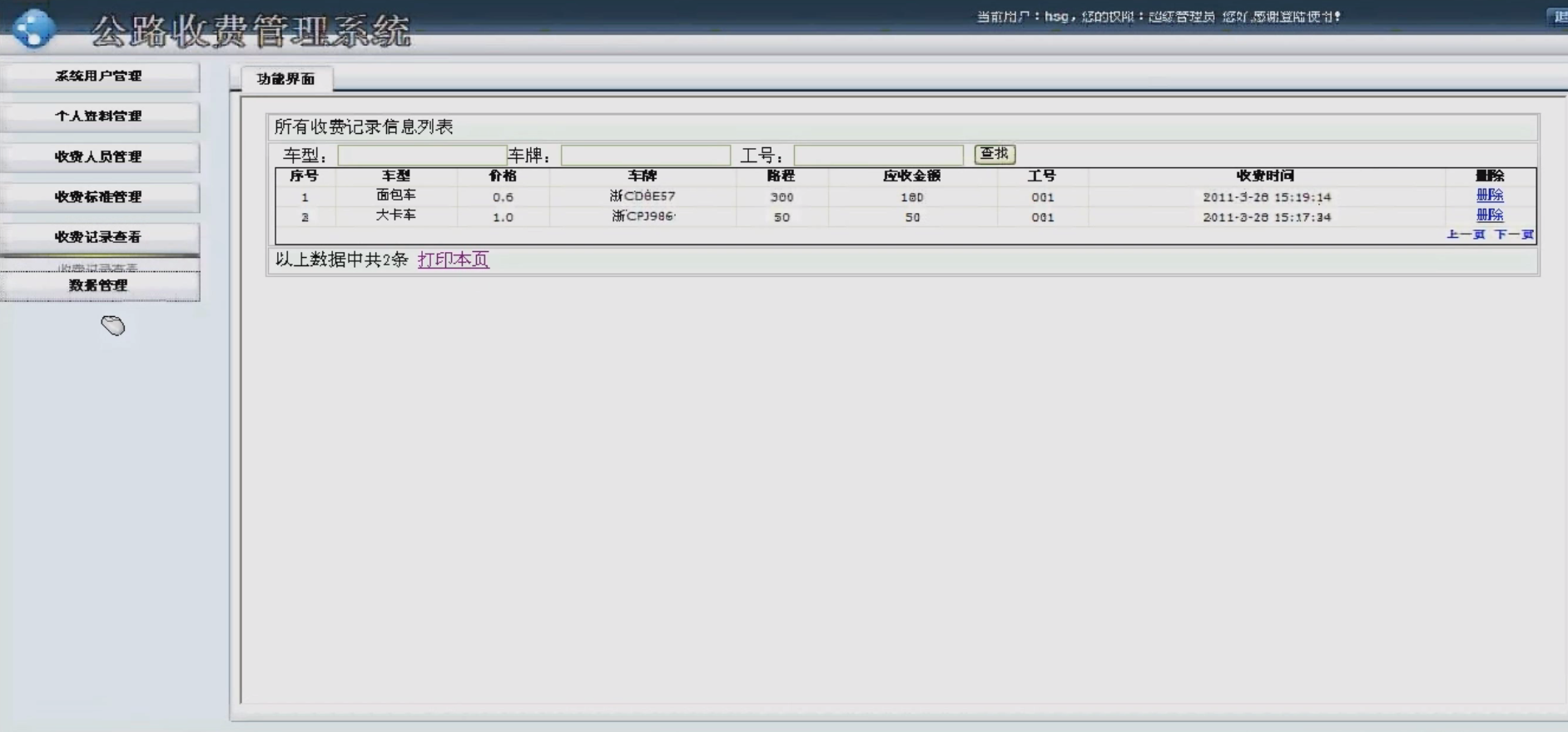Click the 以上数据中共2条 summary text
Image resolution: width=1568 pixels, height=732 pixels.
click(x=341, y=260)
